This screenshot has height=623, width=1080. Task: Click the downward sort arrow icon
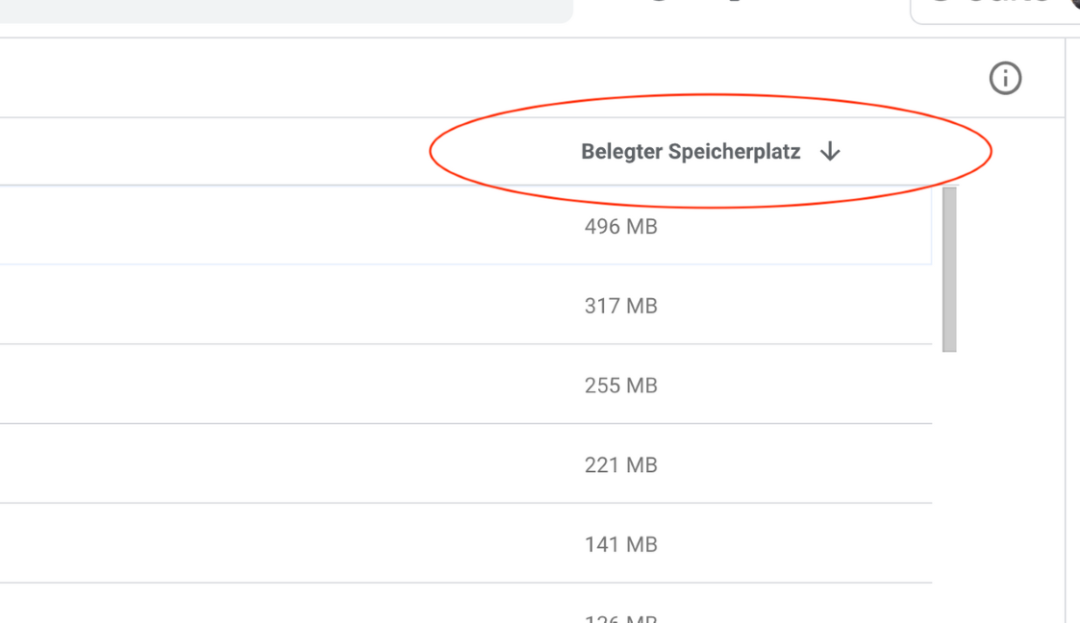click(830, 151)
